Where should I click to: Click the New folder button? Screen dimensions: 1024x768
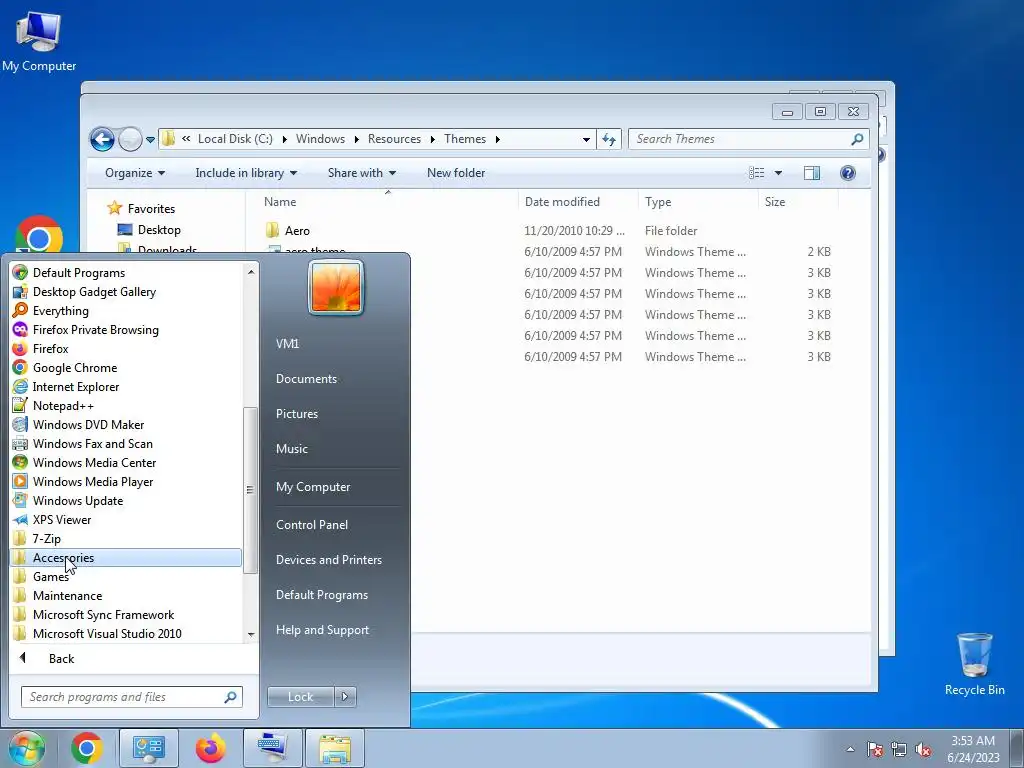[456, 173]
